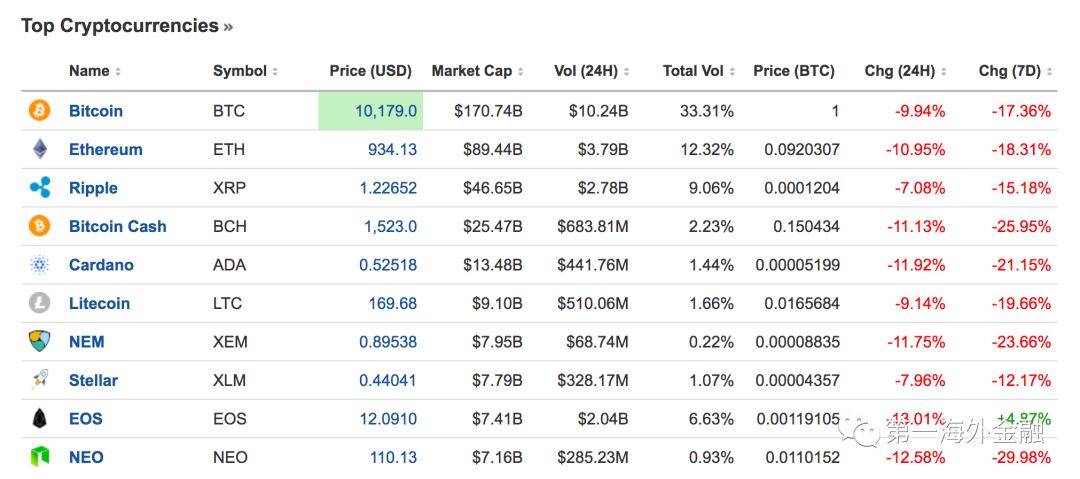1080x479 pixels.
Task: Click Cardano volume $441.76M
Action: pyautogui.click(x=593, y=265)
